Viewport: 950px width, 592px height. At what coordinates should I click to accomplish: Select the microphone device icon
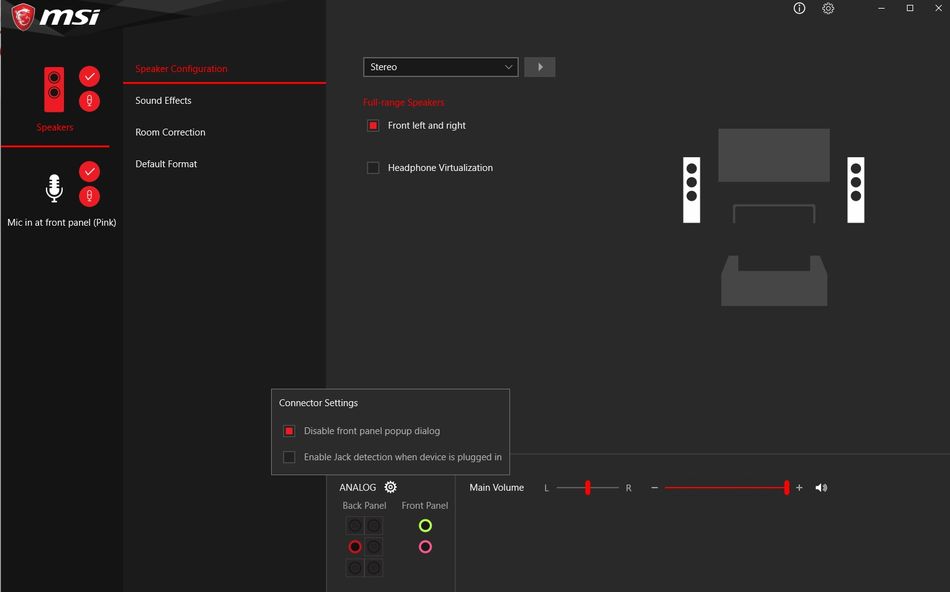[54, 188]
